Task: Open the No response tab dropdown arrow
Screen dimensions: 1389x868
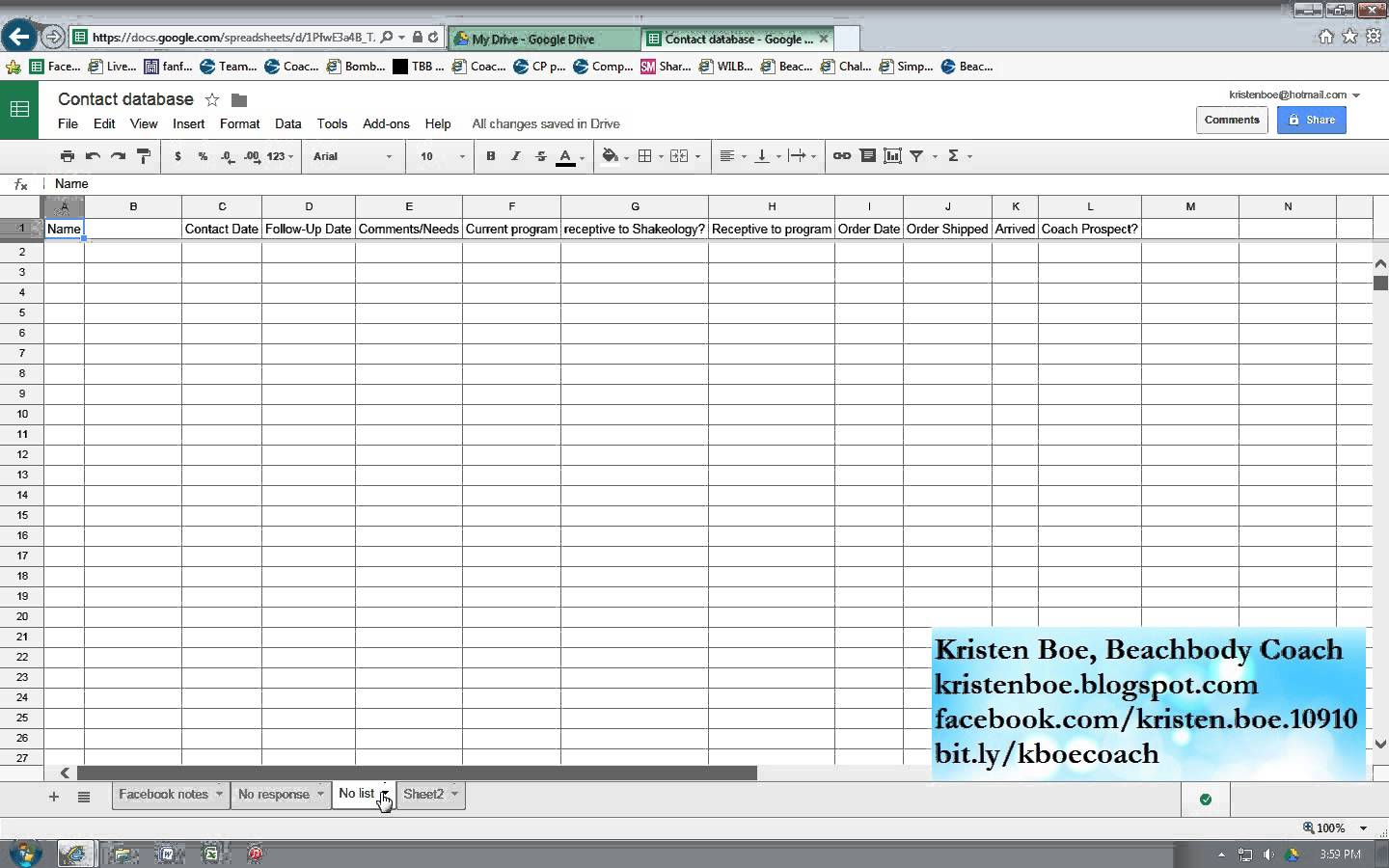Action: click(320, 794)
